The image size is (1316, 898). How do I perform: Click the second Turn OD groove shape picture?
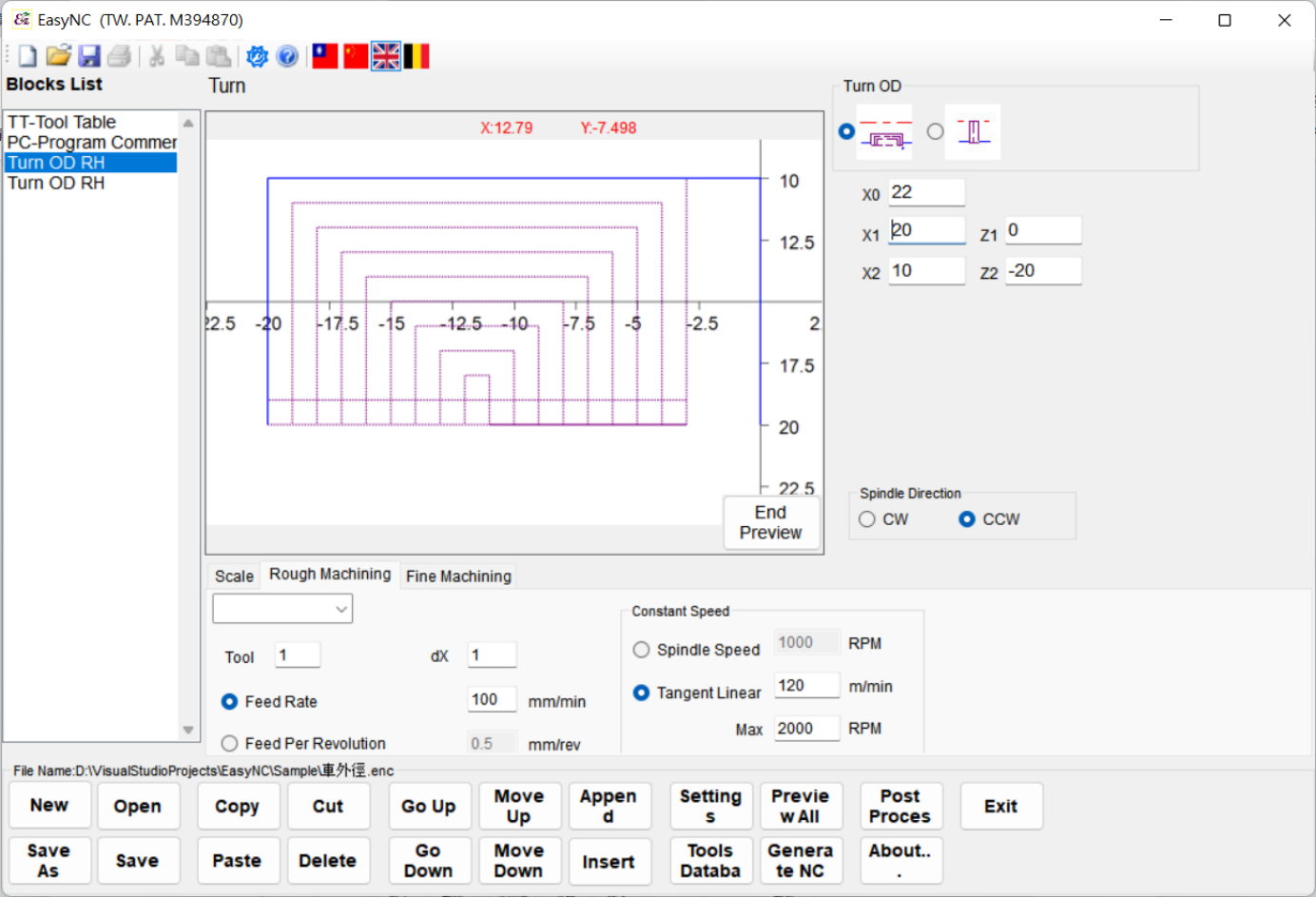click(973, 131)
